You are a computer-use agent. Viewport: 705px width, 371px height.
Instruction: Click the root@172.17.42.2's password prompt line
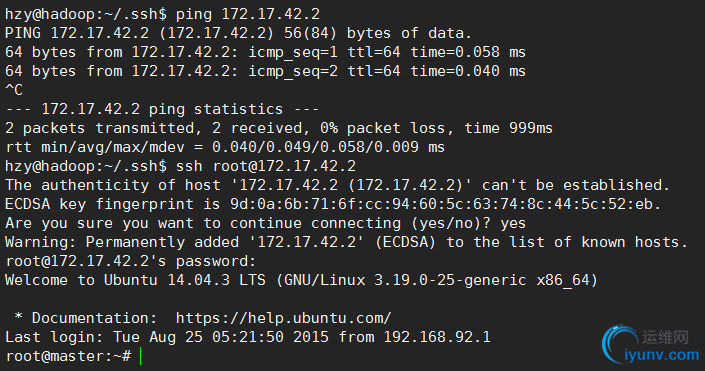coord(130,261)
